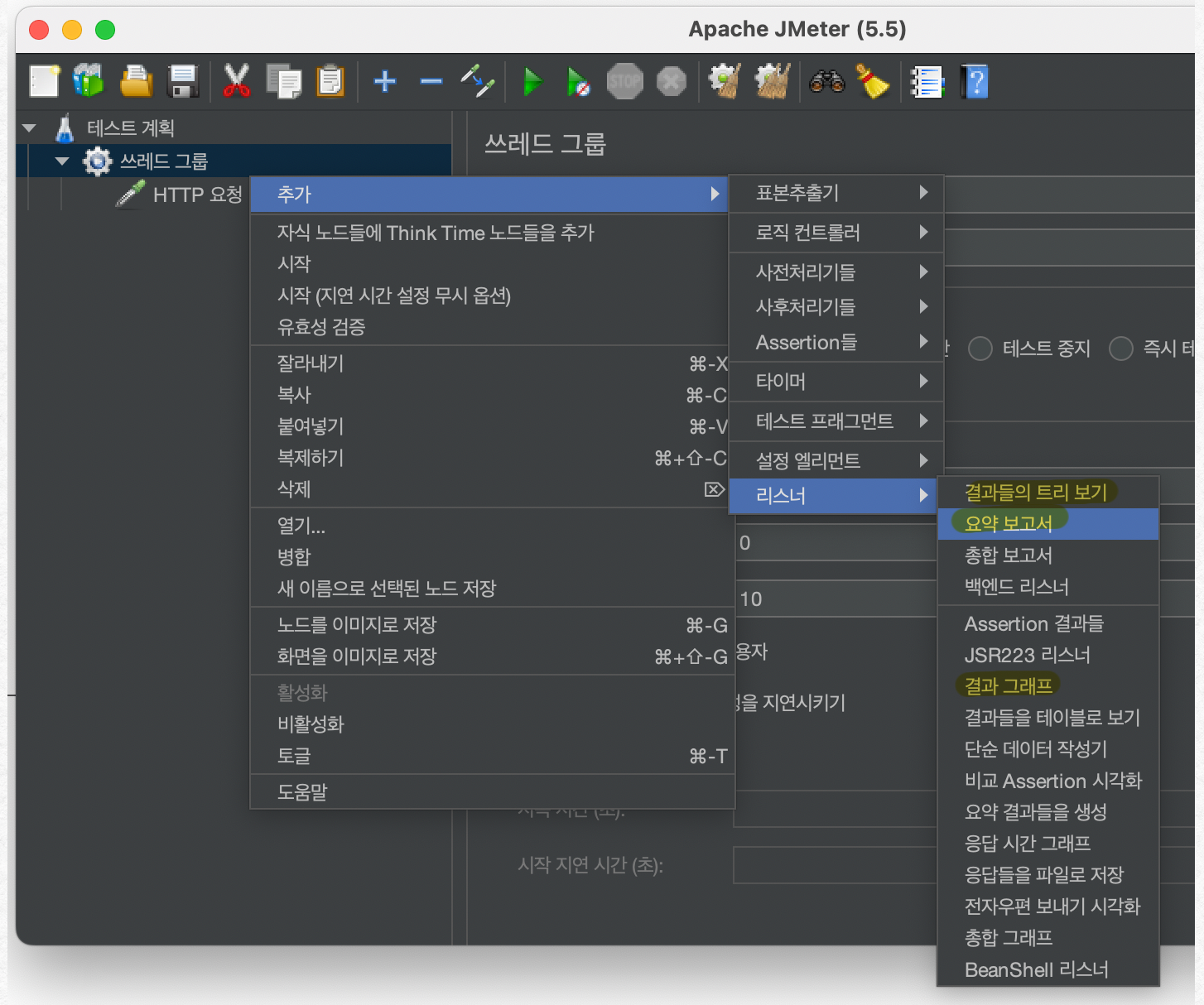This screenshot has width=1204, height=1005.
Task: Choose Assertion 결과들 listener
Action: pos(1048,623)
